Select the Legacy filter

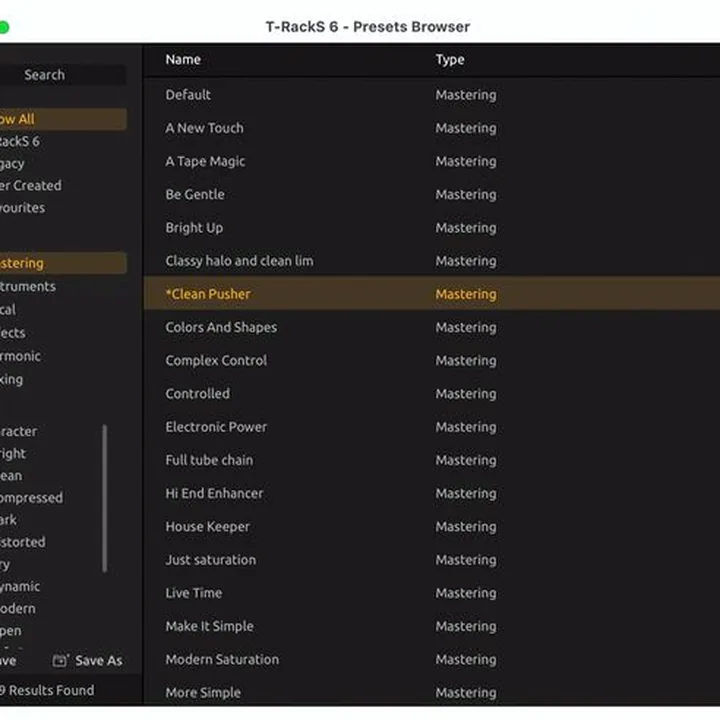tap(12, 164)
